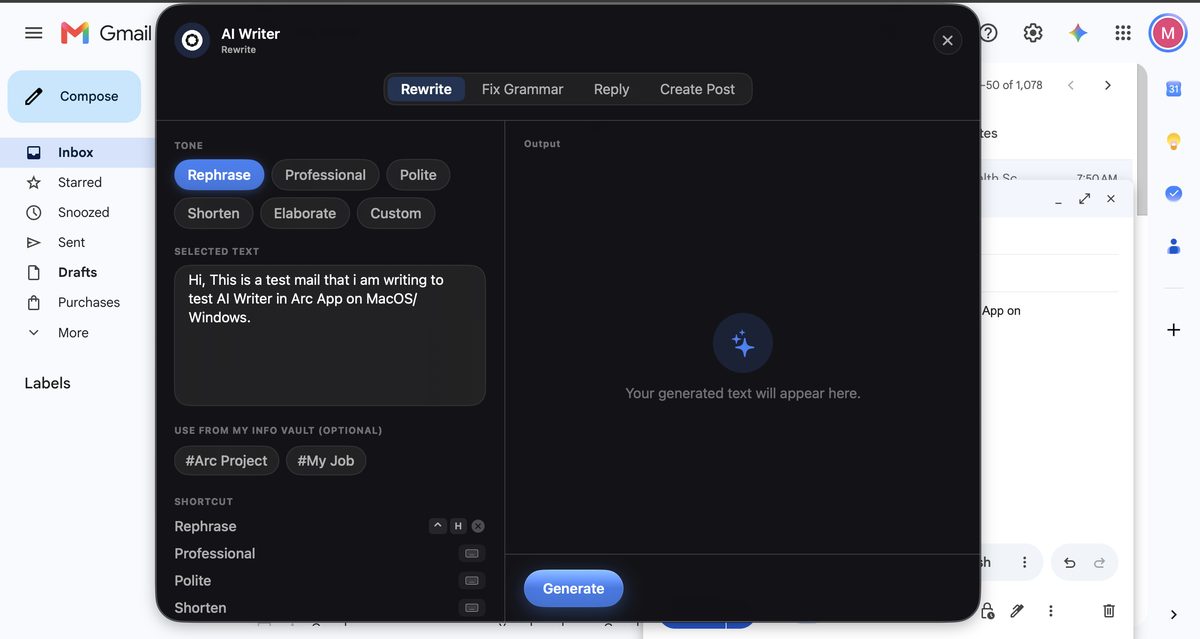Click Compose in Gmail
The image size is (1200, 639).
click(74, 97)
